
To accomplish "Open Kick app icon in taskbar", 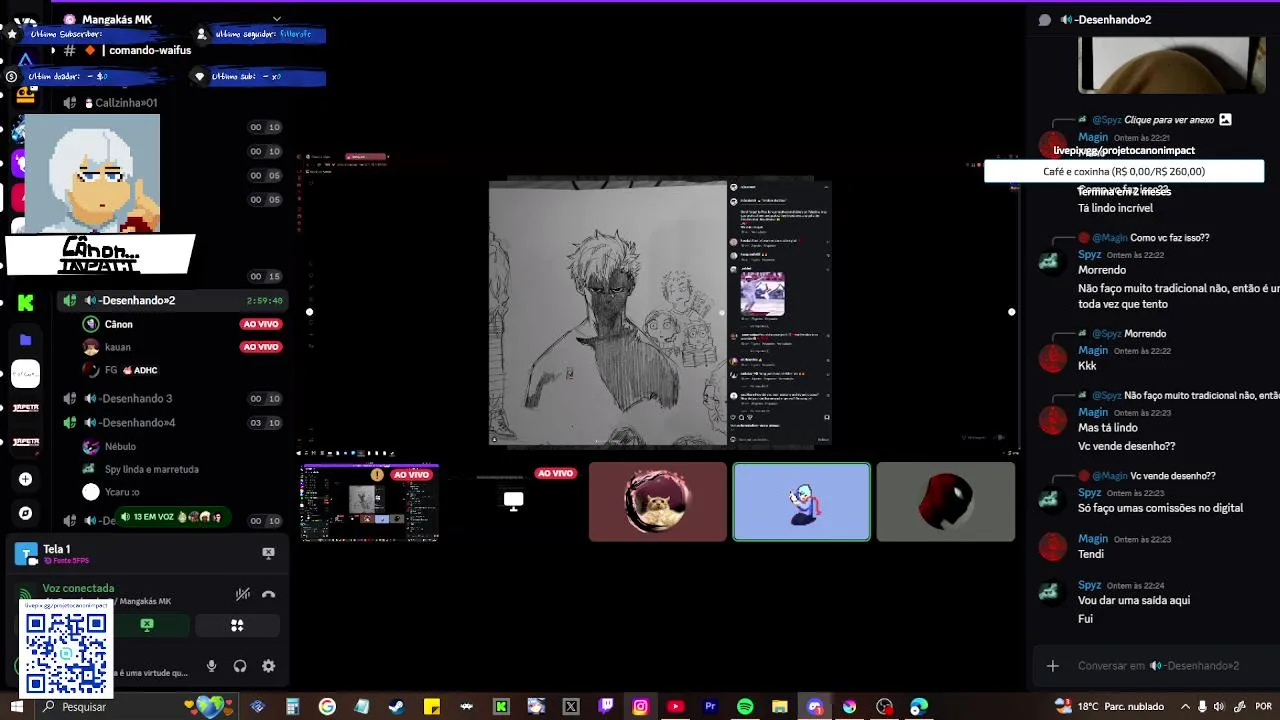I will point(501,706).
